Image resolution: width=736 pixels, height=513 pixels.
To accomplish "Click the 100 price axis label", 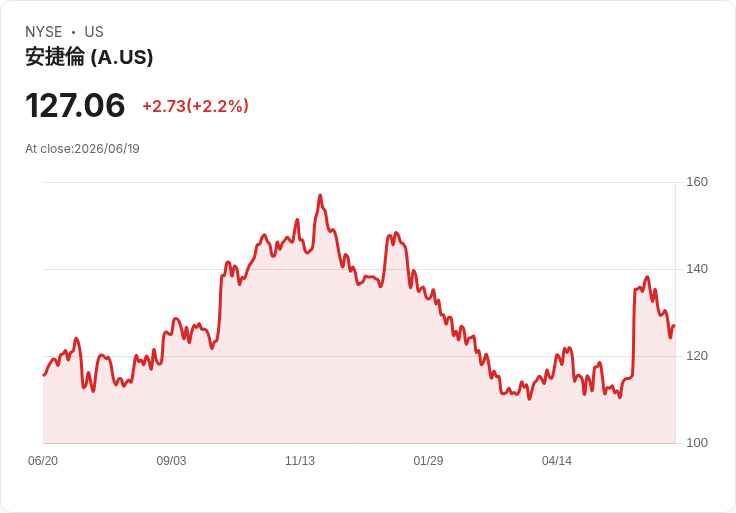I will point(697,443).
